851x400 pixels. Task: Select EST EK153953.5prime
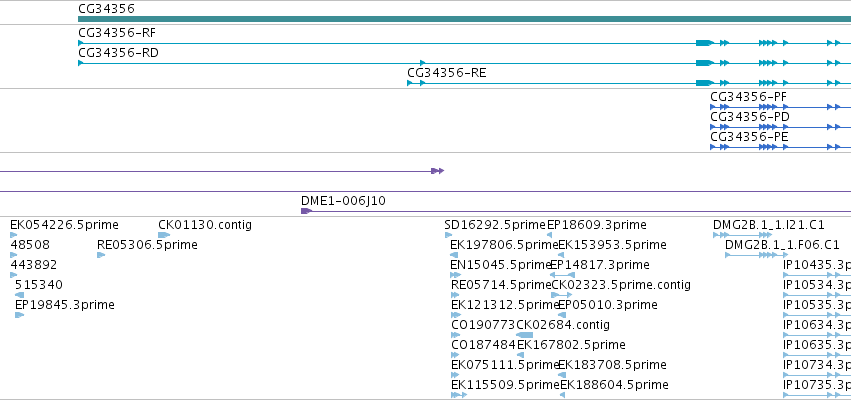click(x=612, y=245)
